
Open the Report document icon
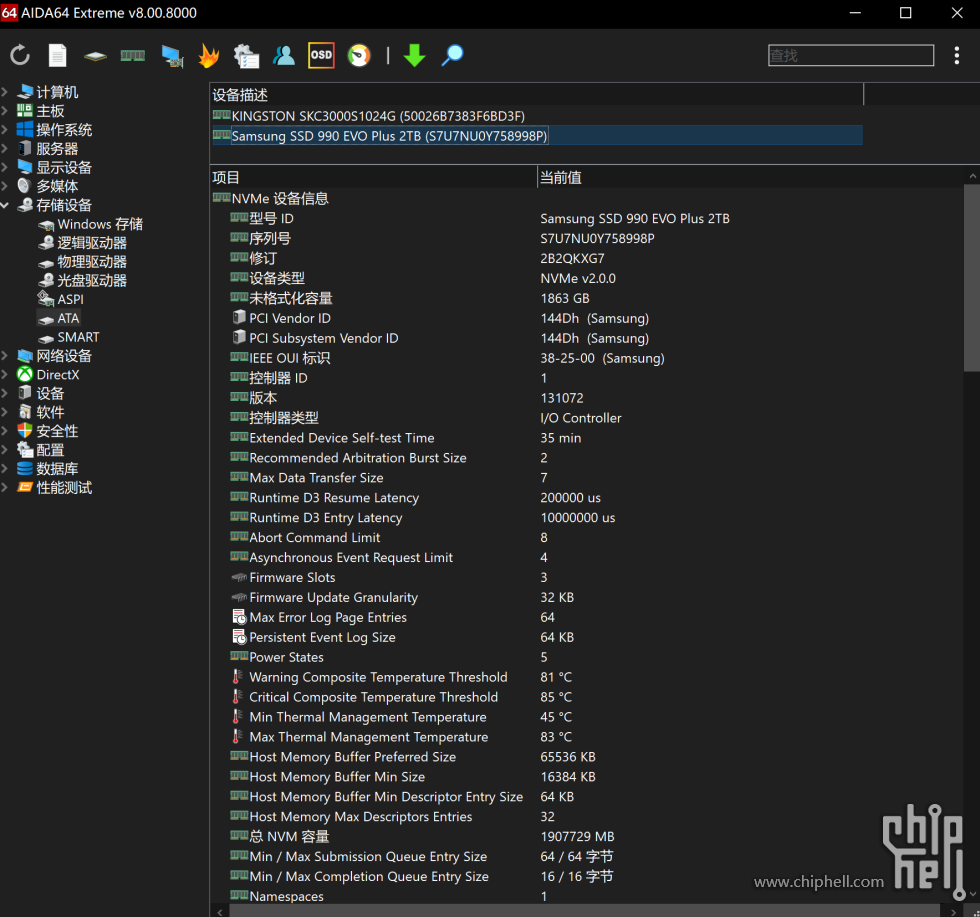tap(58, 56)
